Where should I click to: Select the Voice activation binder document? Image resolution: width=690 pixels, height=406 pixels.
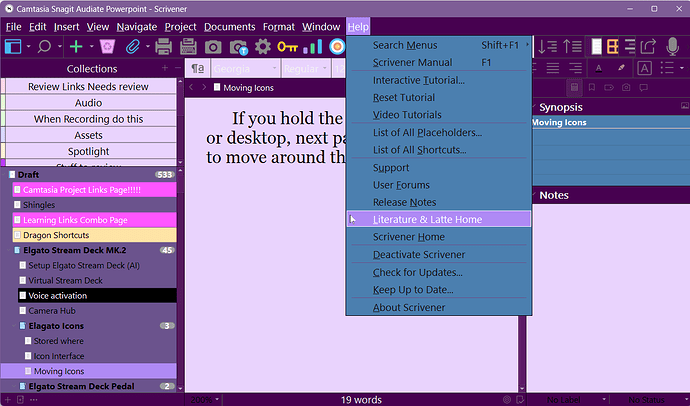tap(97, 296)
